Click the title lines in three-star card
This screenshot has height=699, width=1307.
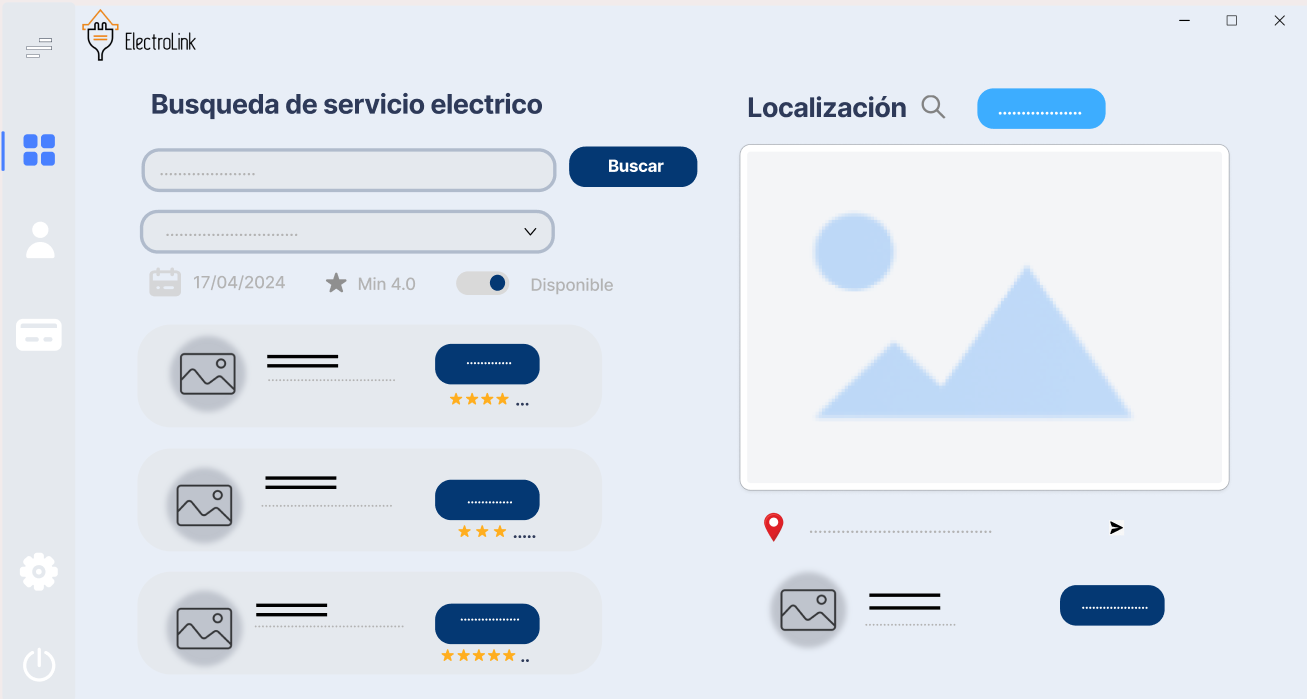coord(301,482)
